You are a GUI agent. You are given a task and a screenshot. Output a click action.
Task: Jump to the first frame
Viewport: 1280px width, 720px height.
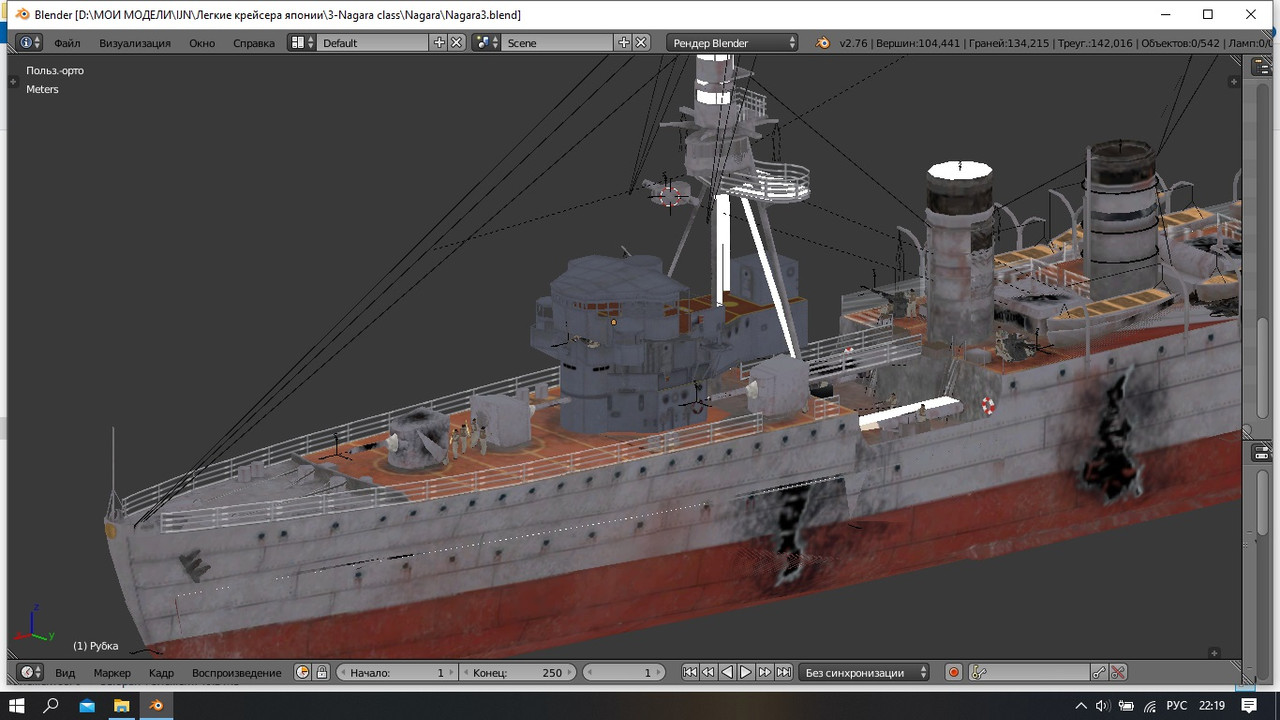[x=690, y=673]
